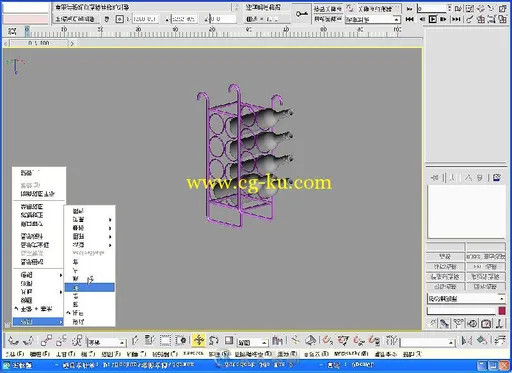Toggle the Percent Snap button
This screenshot has height=373, width=512.
coord(359,341)
